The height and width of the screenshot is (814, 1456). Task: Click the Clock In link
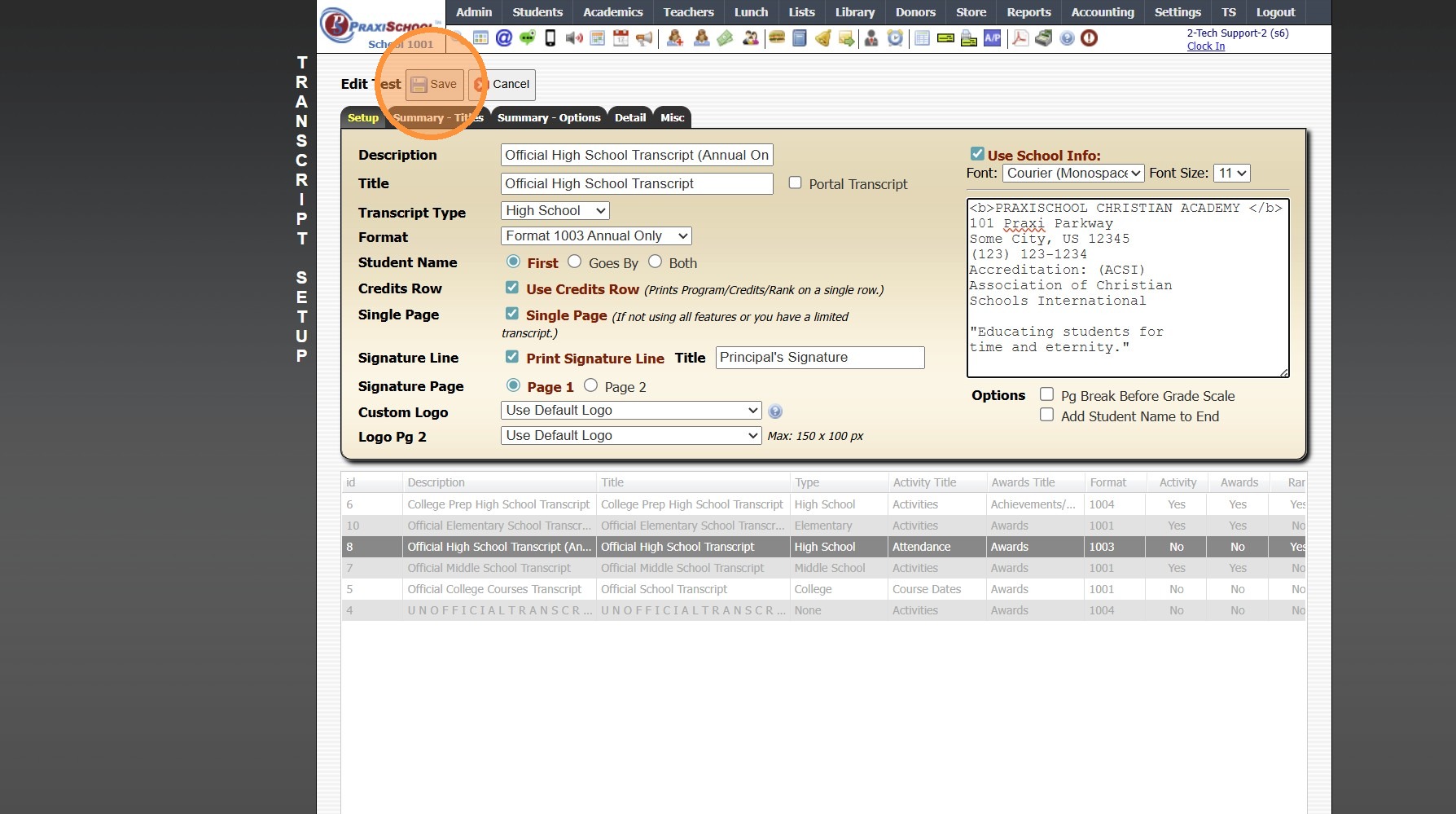(x=1206, y=46)
